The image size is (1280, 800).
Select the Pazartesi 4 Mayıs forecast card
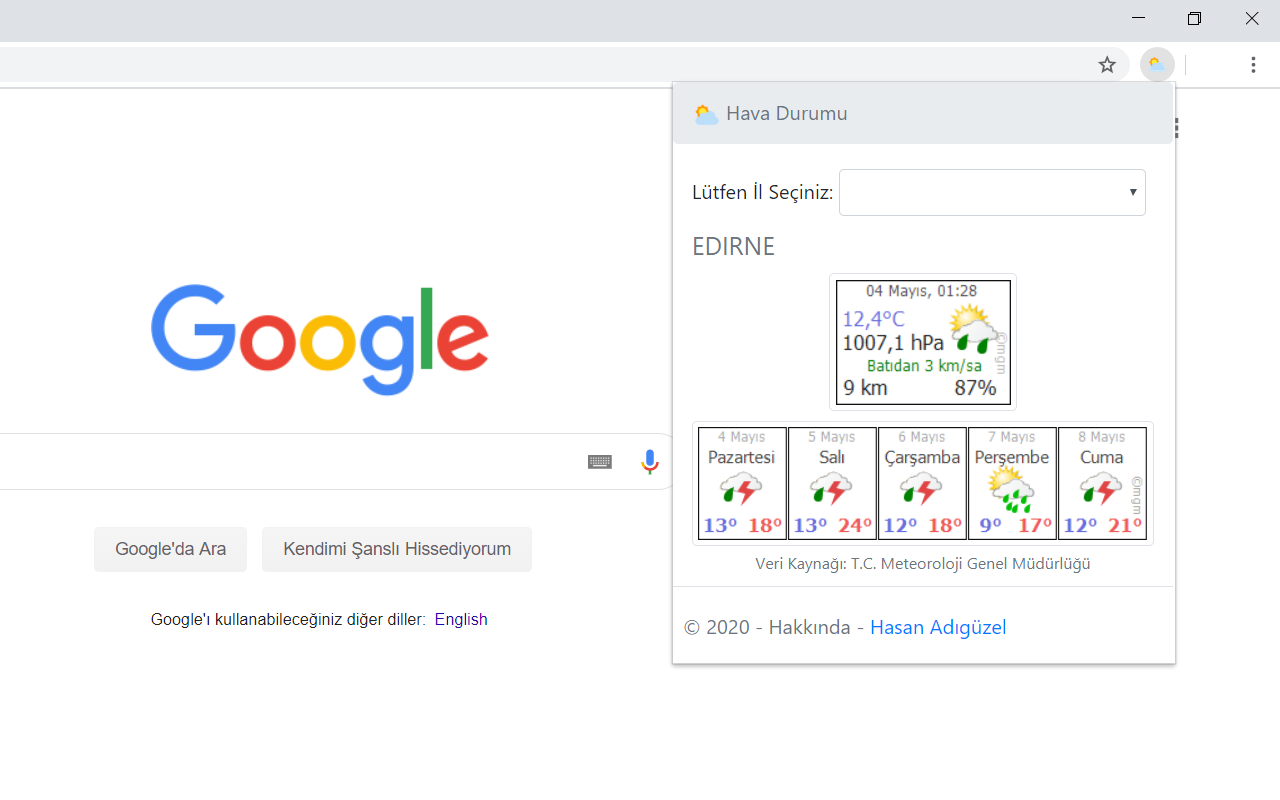tap(742, 483)
